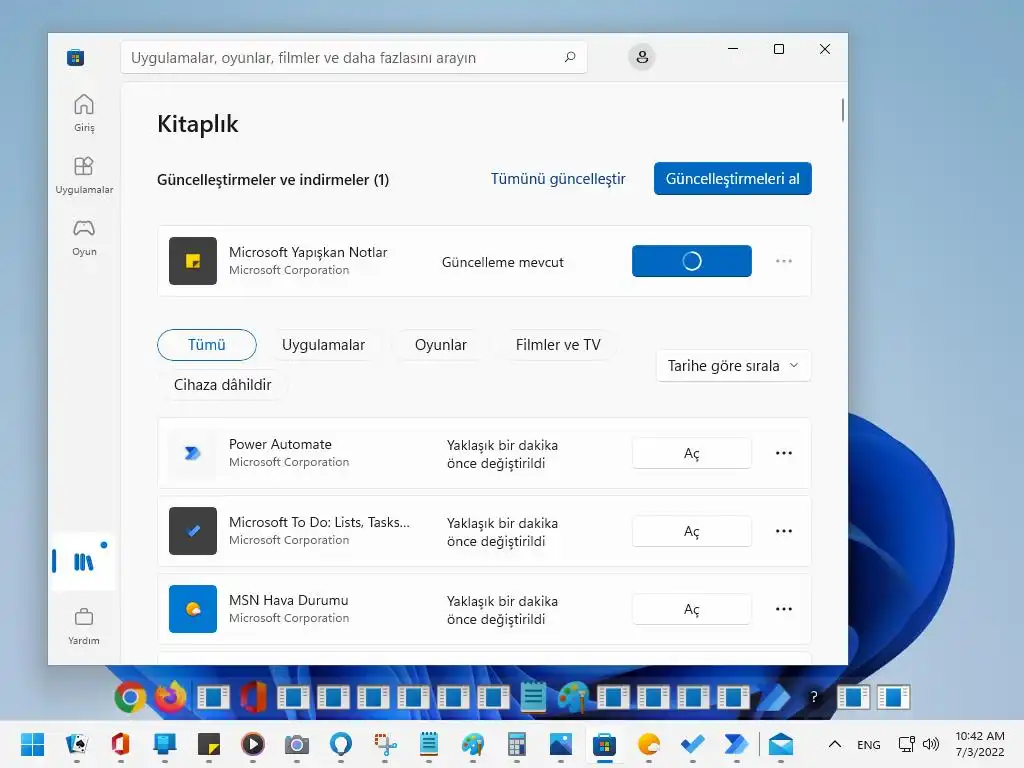Select the Filmler ve TV filter
This screenshot has width=1024, height=768.
pyautogui.click(x=558, y=345)
